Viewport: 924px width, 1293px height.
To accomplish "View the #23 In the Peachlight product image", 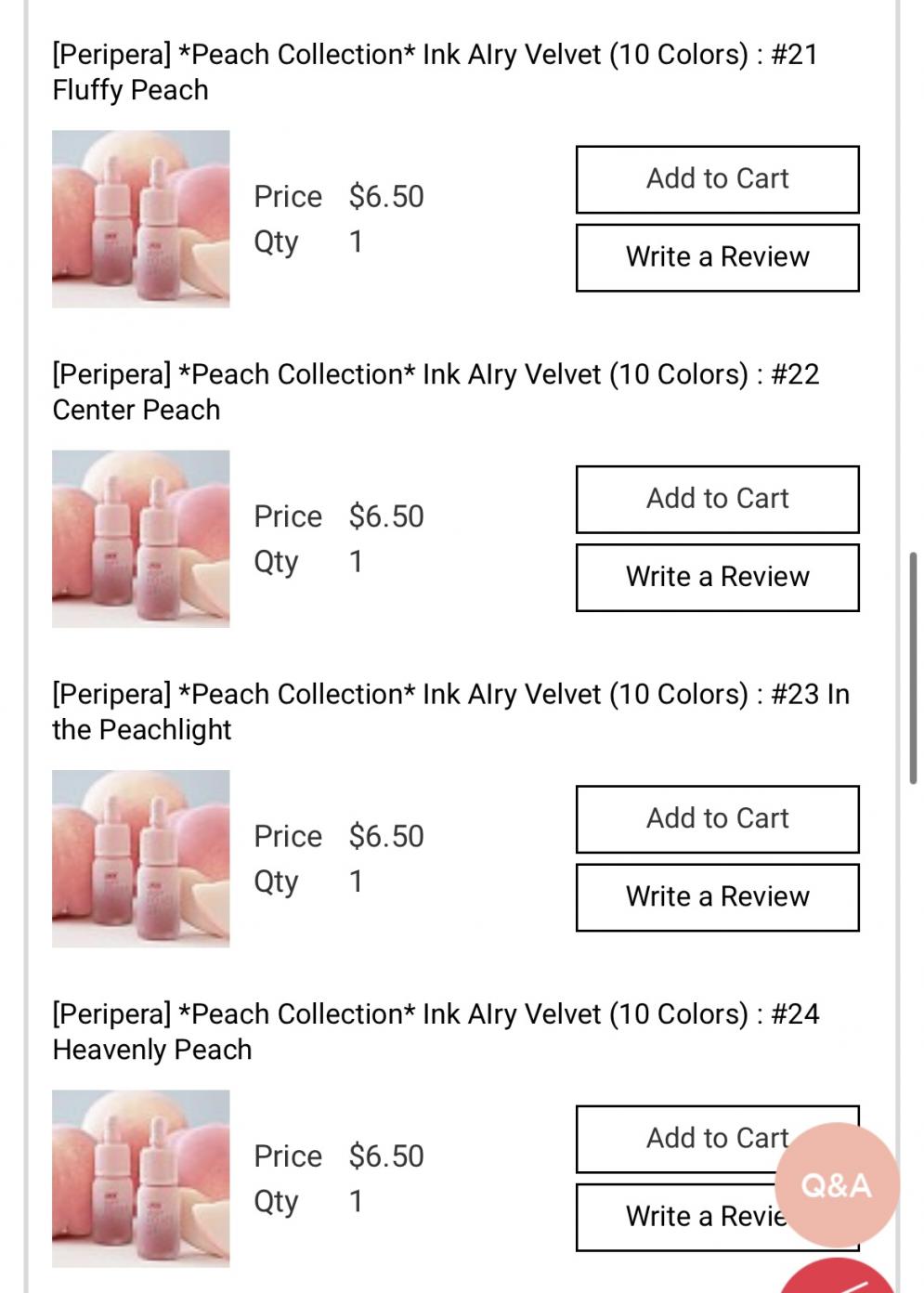I will pyautogui.click(x=140, y=858).
